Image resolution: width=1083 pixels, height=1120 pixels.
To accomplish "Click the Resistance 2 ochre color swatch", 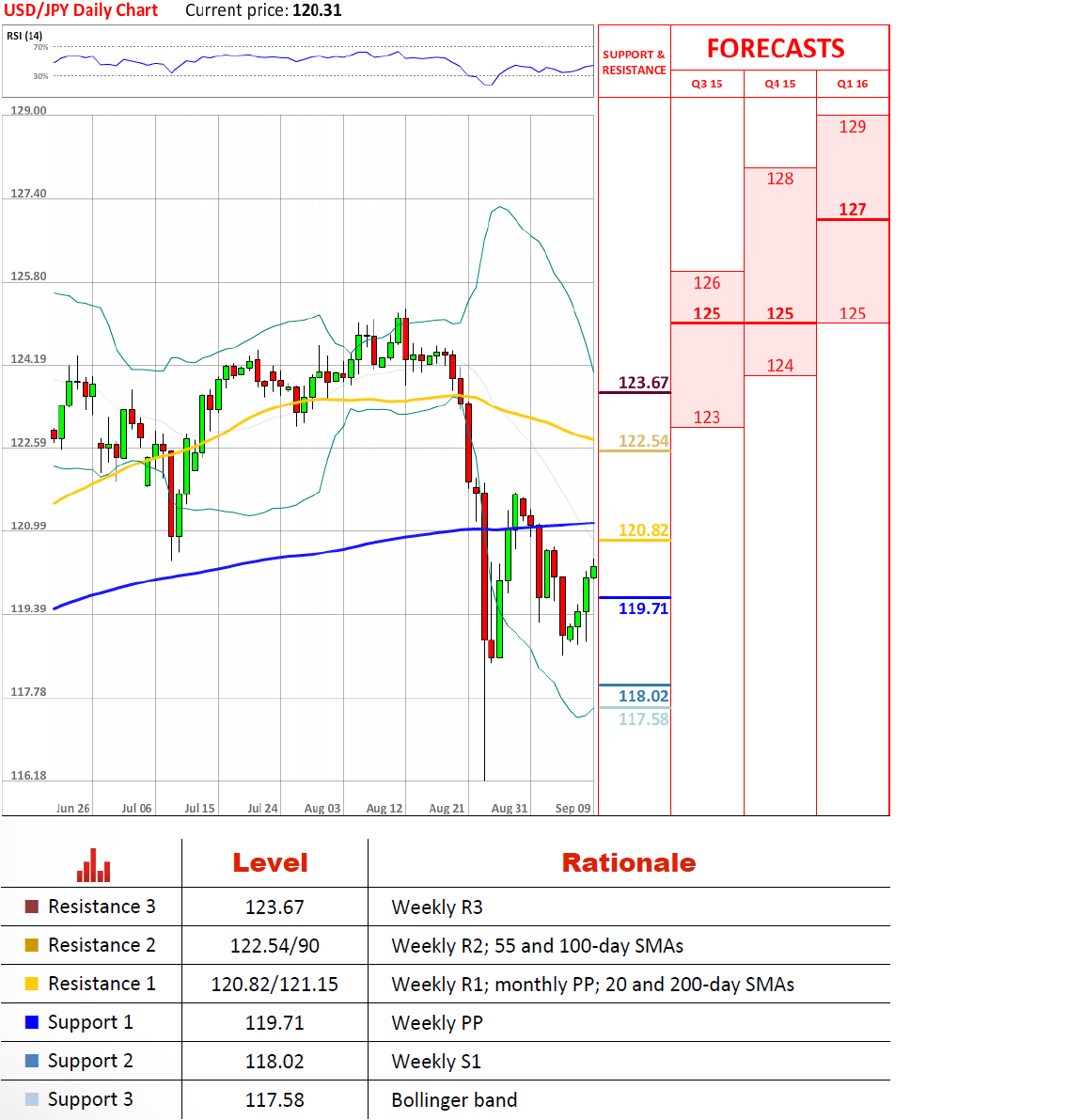I will (x=31, y=945).
